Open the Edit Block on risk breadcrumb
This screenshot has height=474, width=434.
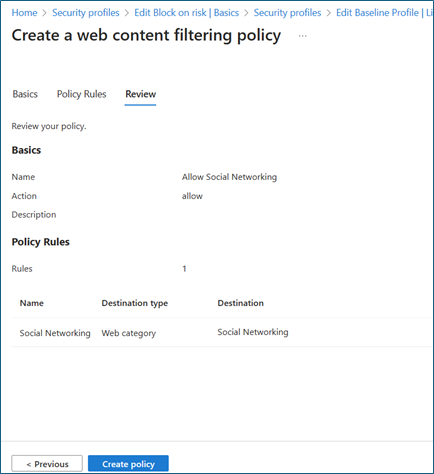click(187, 13)
